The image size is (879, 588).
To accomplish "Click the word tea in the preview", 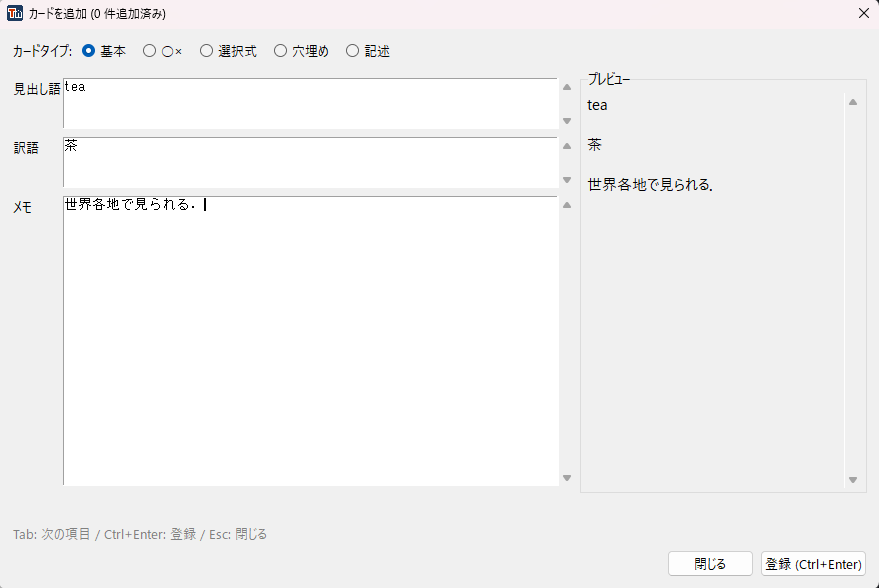I will [597, 105].
